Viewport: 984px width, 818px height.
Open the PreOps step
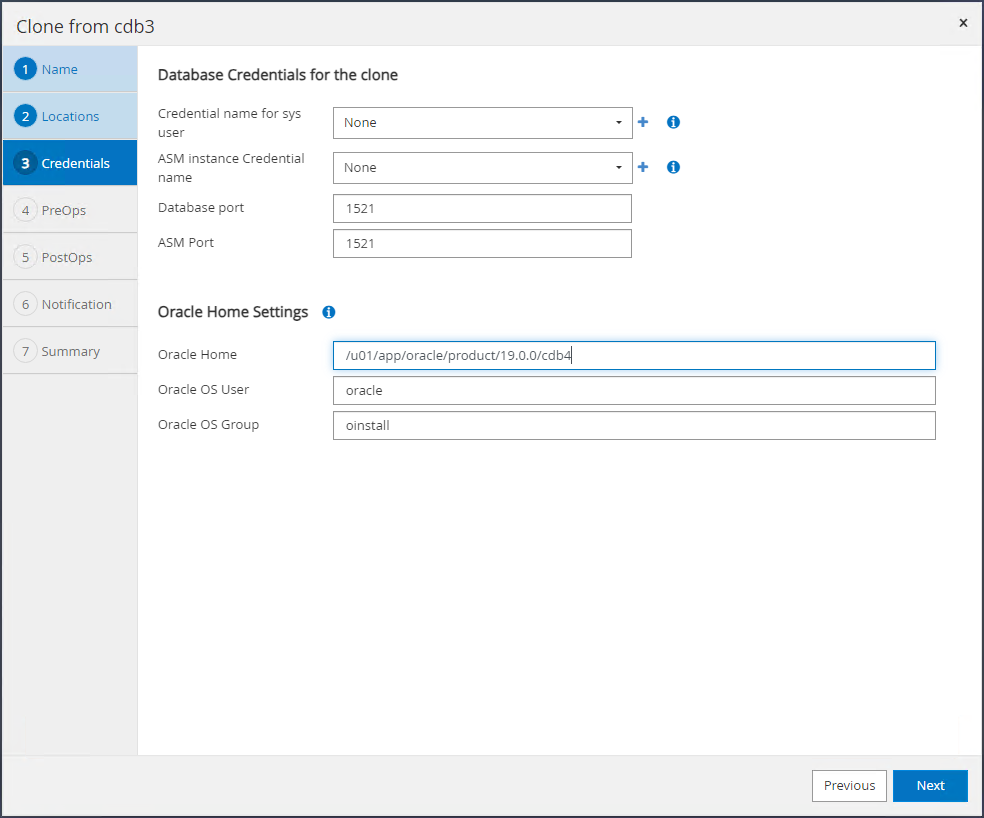pyautogui.click(x=69, y=210)
